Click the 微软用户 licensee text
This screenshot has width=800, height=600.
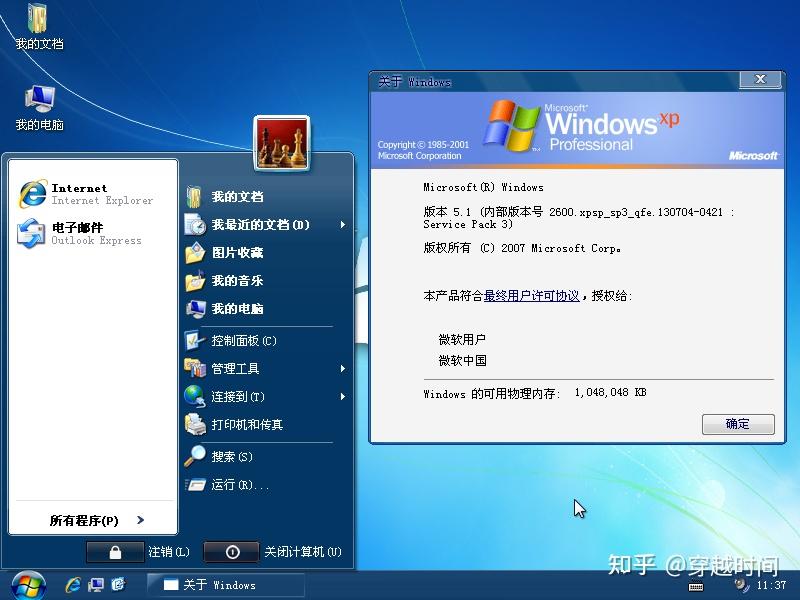tap(462, 339)
